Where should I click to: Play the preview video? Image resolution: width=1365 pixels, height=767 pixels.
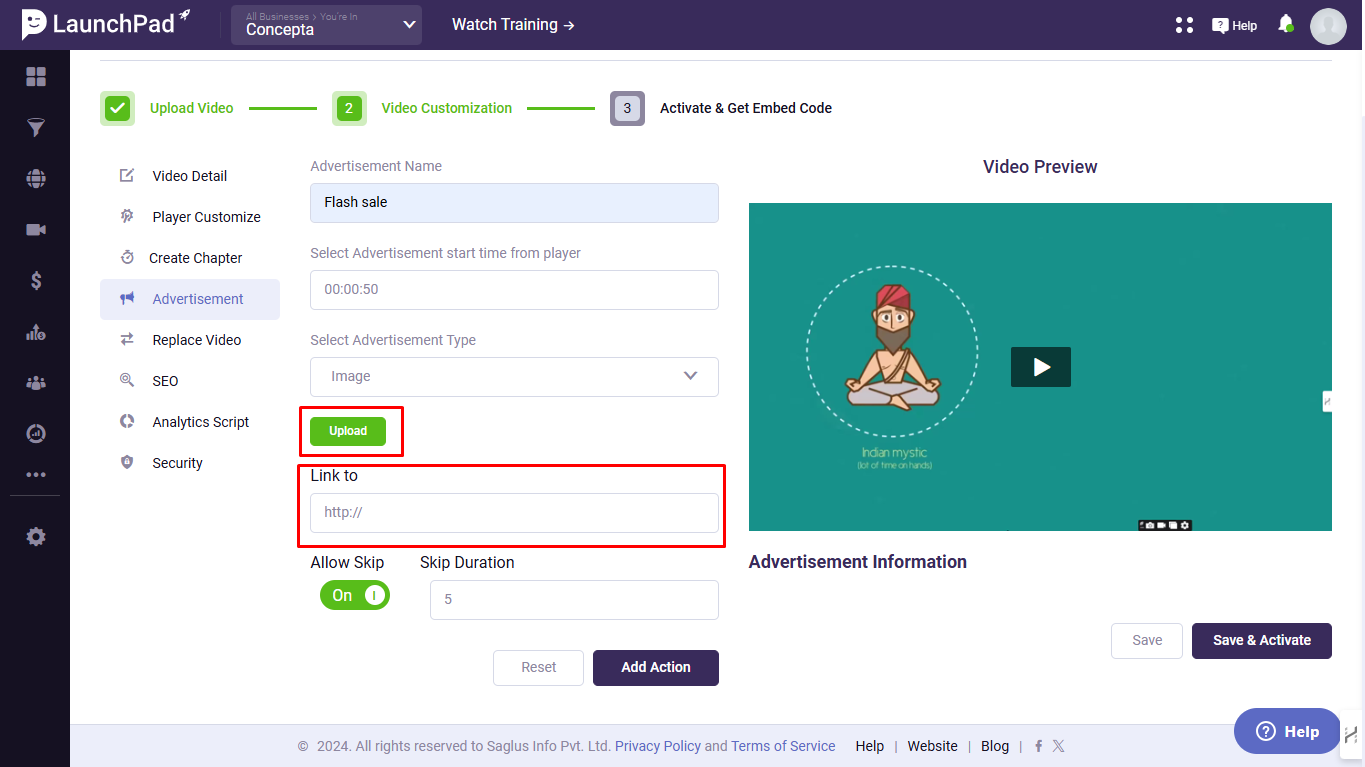[x=1041, y=367]
